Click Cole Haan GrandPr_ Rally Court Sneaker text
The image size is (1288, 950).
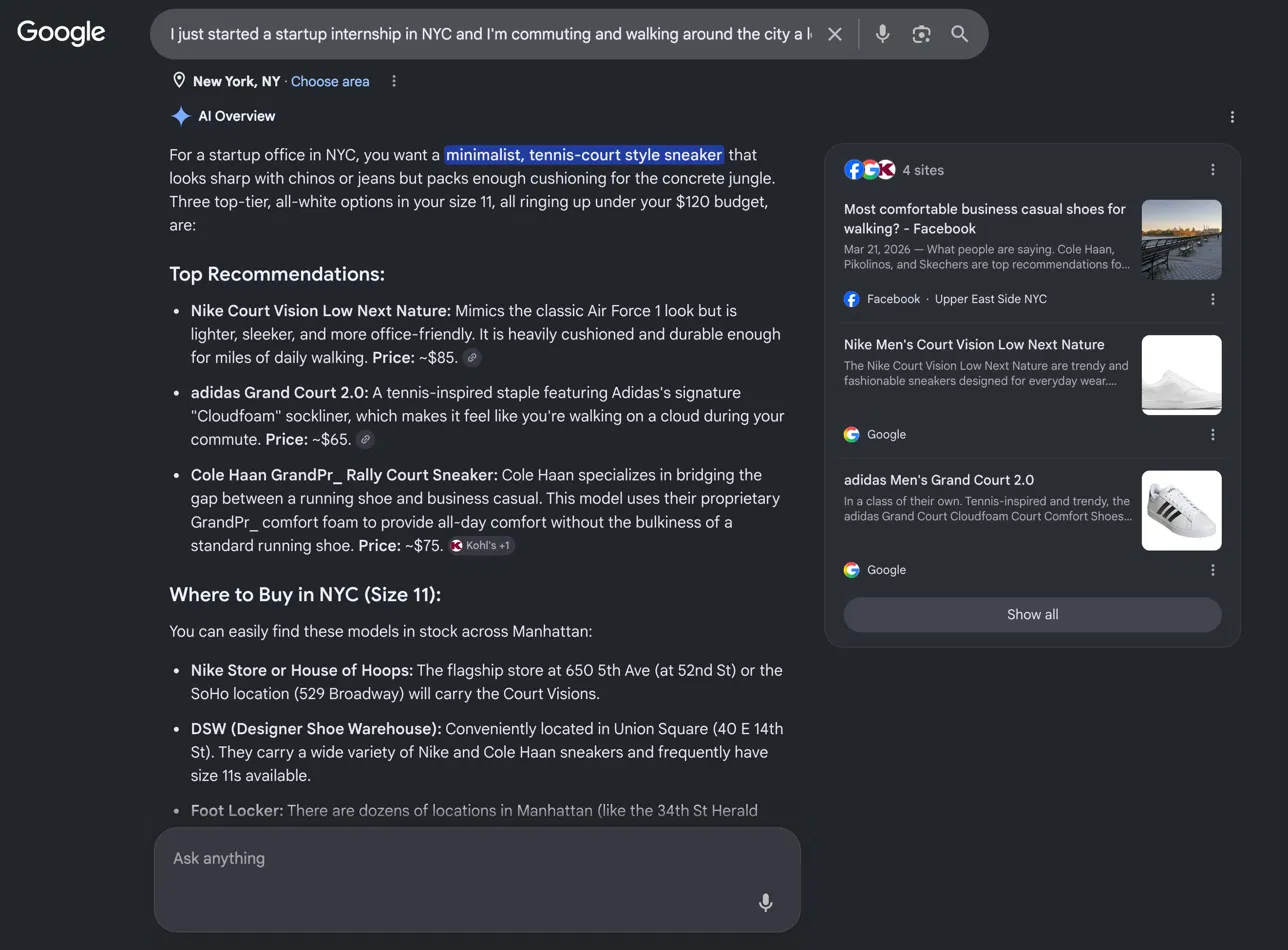point(344,475)
